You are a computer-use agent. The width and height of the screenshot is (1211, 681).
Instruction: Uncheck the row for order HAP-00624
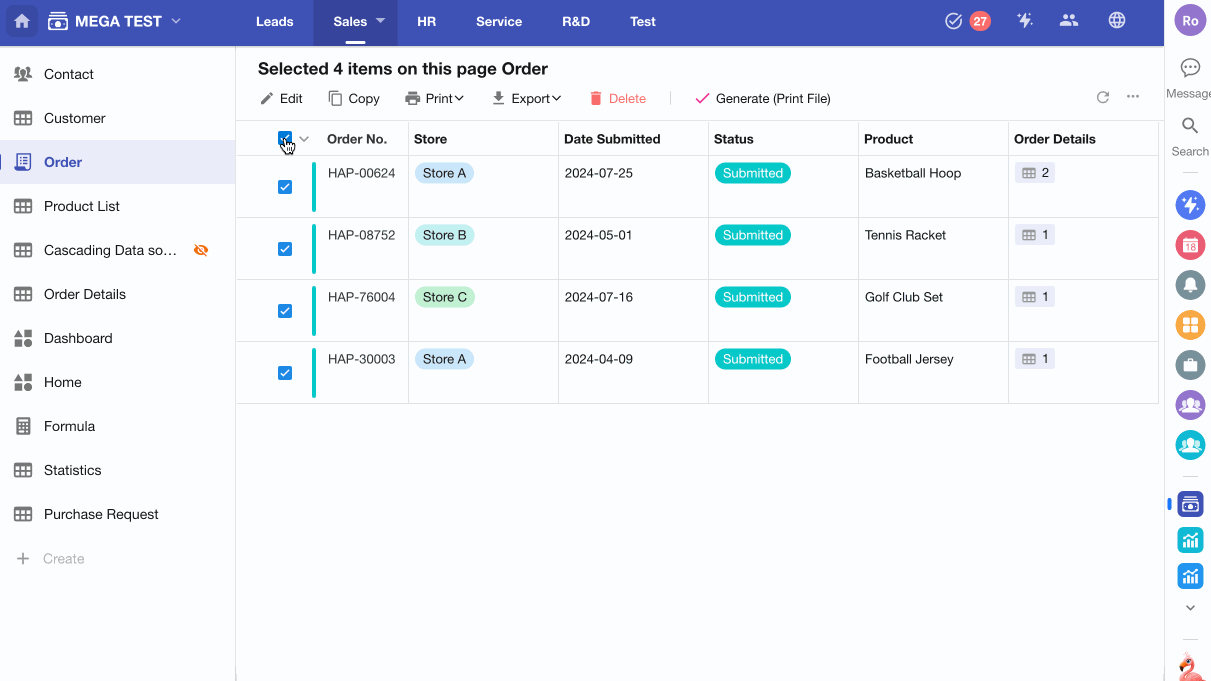click(x=285, y=187)
